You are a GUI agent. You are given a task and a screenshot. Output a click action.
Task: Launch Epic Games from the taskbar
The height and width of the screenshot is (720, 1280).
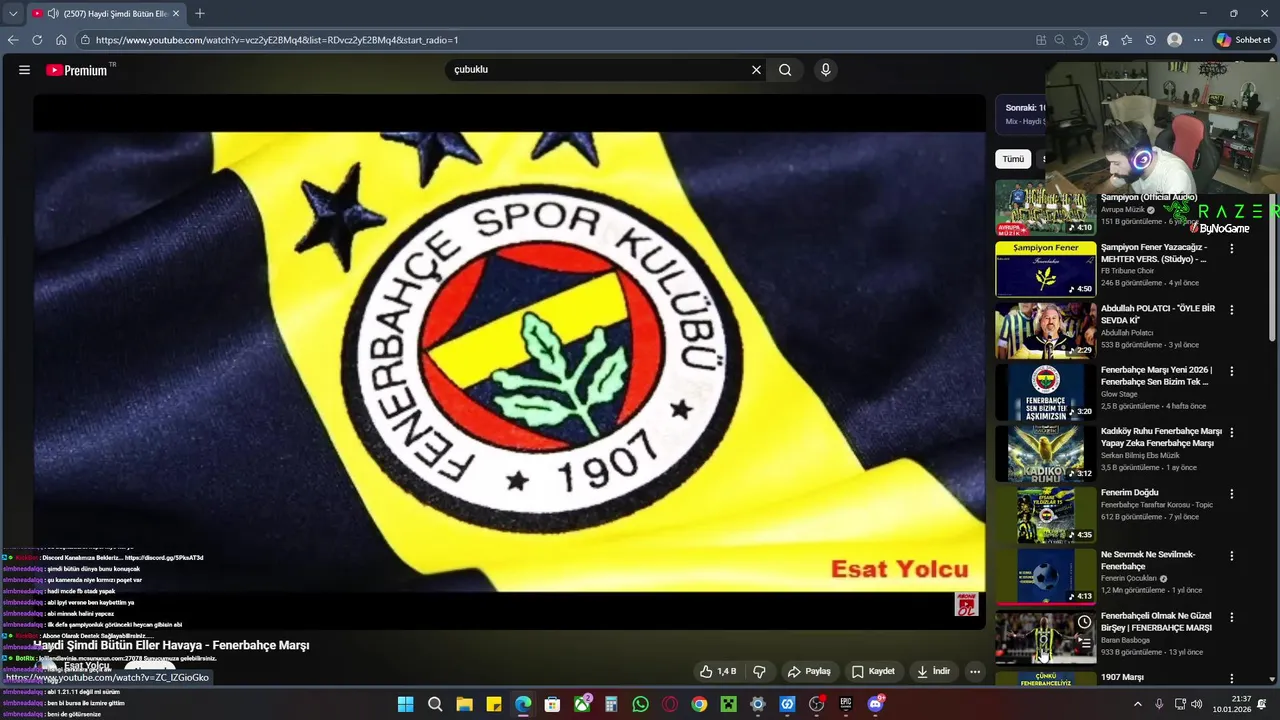[846, 704]
